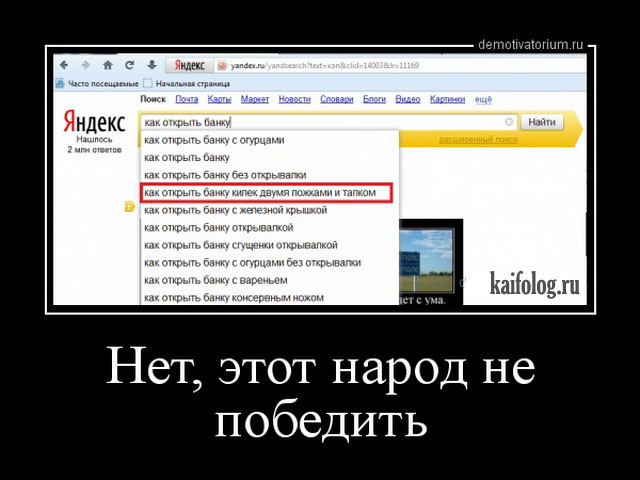Open the Картинки link
The width and height of the screenshot is (640, 480).
(447, 99)
